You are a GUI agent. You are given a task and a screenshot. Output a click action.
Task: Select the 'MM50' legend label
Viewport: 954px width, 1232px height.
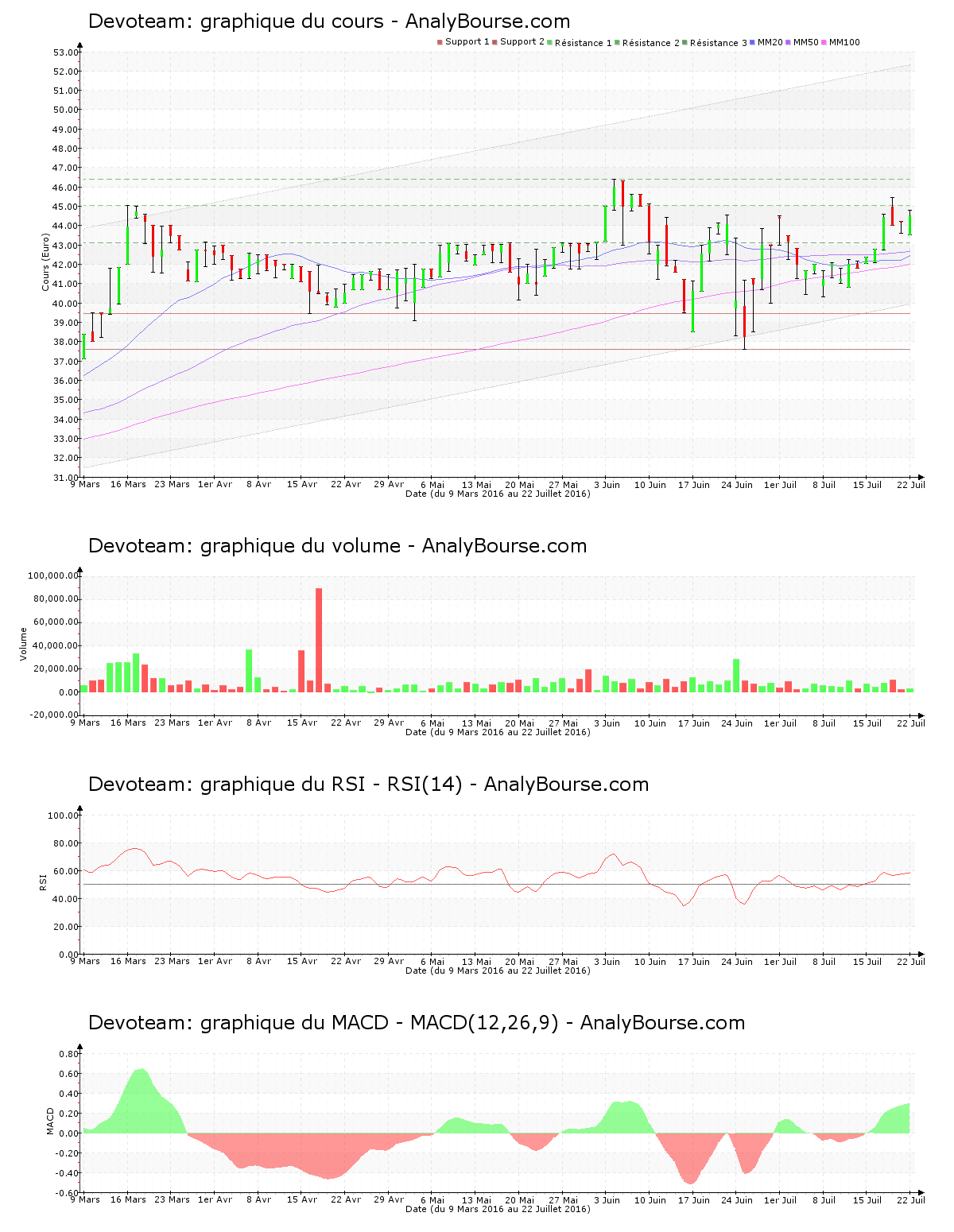click(805, 42)
